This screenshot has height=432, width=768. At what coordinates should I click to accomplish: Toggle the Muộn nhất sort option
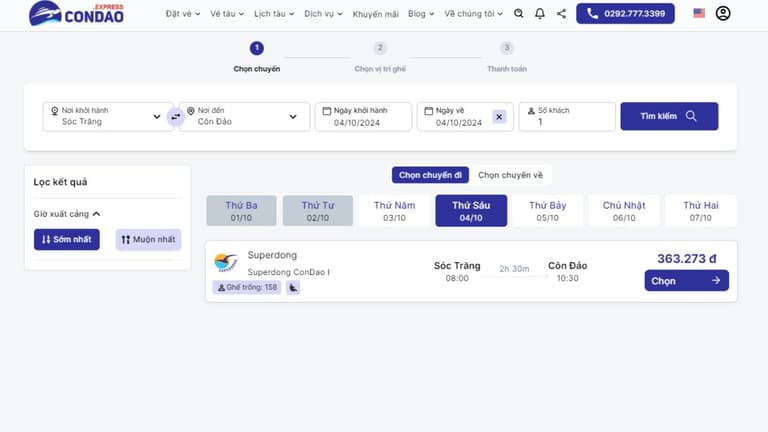pos(148,240)
